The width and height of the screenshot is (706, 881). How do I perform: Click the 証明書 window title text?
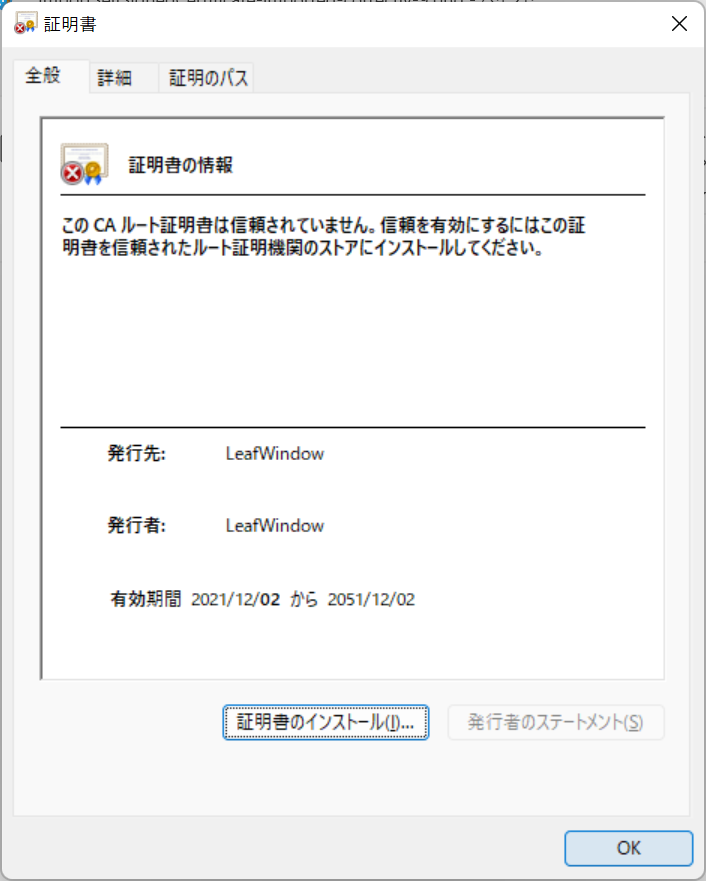[x=70, y=24]
